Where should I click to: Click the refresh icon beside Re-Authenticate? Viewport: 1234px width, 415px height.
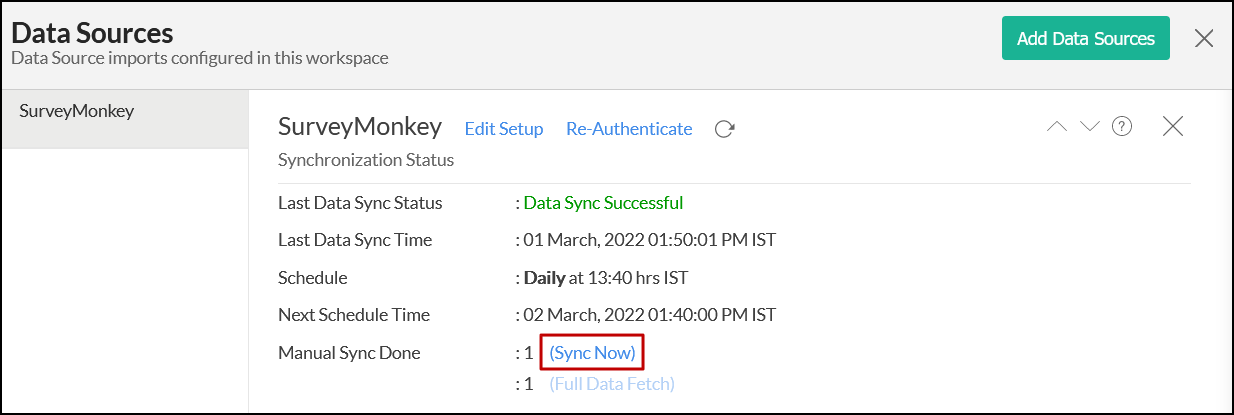(x=725, y=129)
